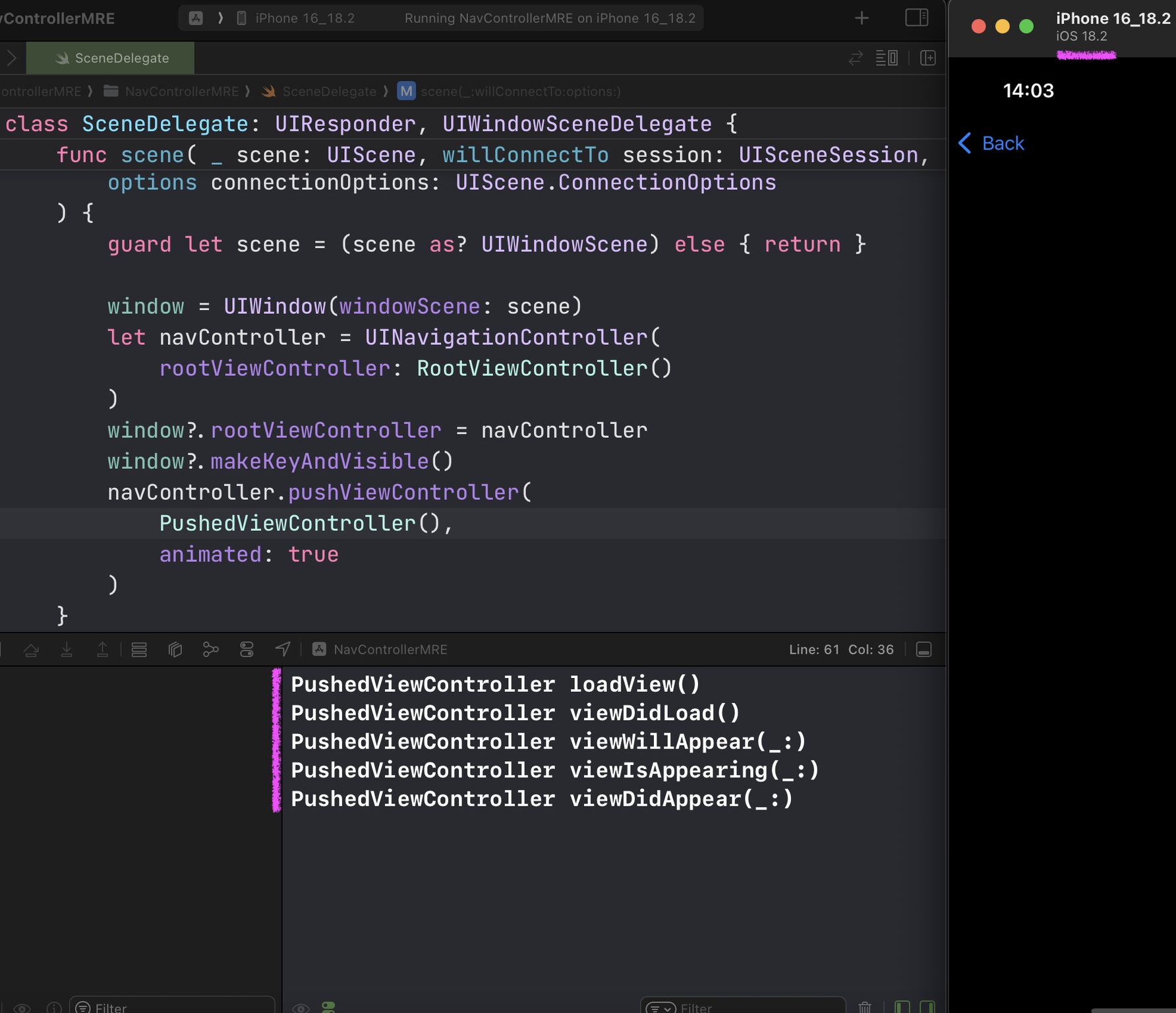Open the environment overrides icon
Viewport: 1176px width, 1013px height.
click(247, 650)
